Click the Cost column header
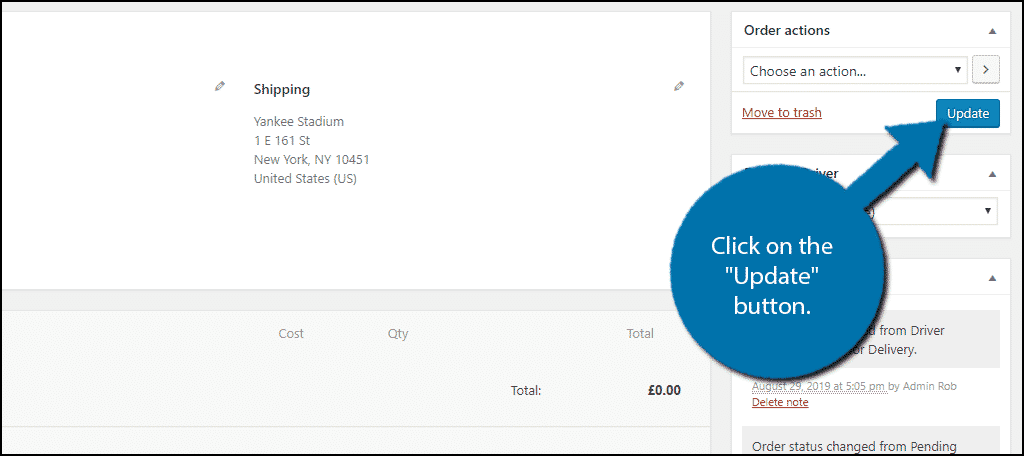 coord(291,333)
